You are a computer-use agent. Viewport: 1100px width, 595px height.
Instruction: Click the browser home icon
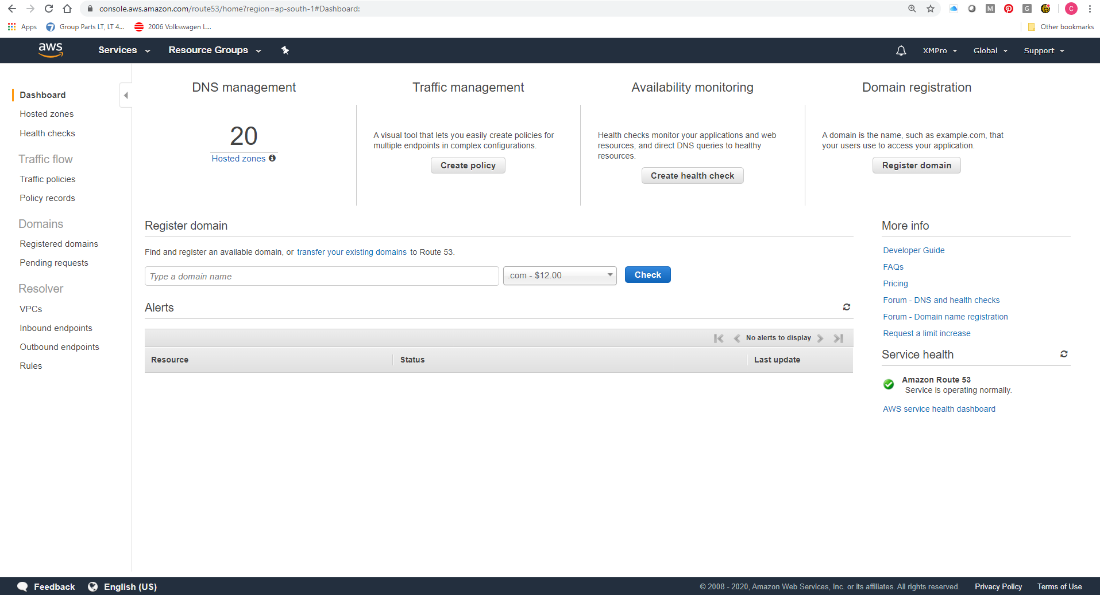point(67,8)
